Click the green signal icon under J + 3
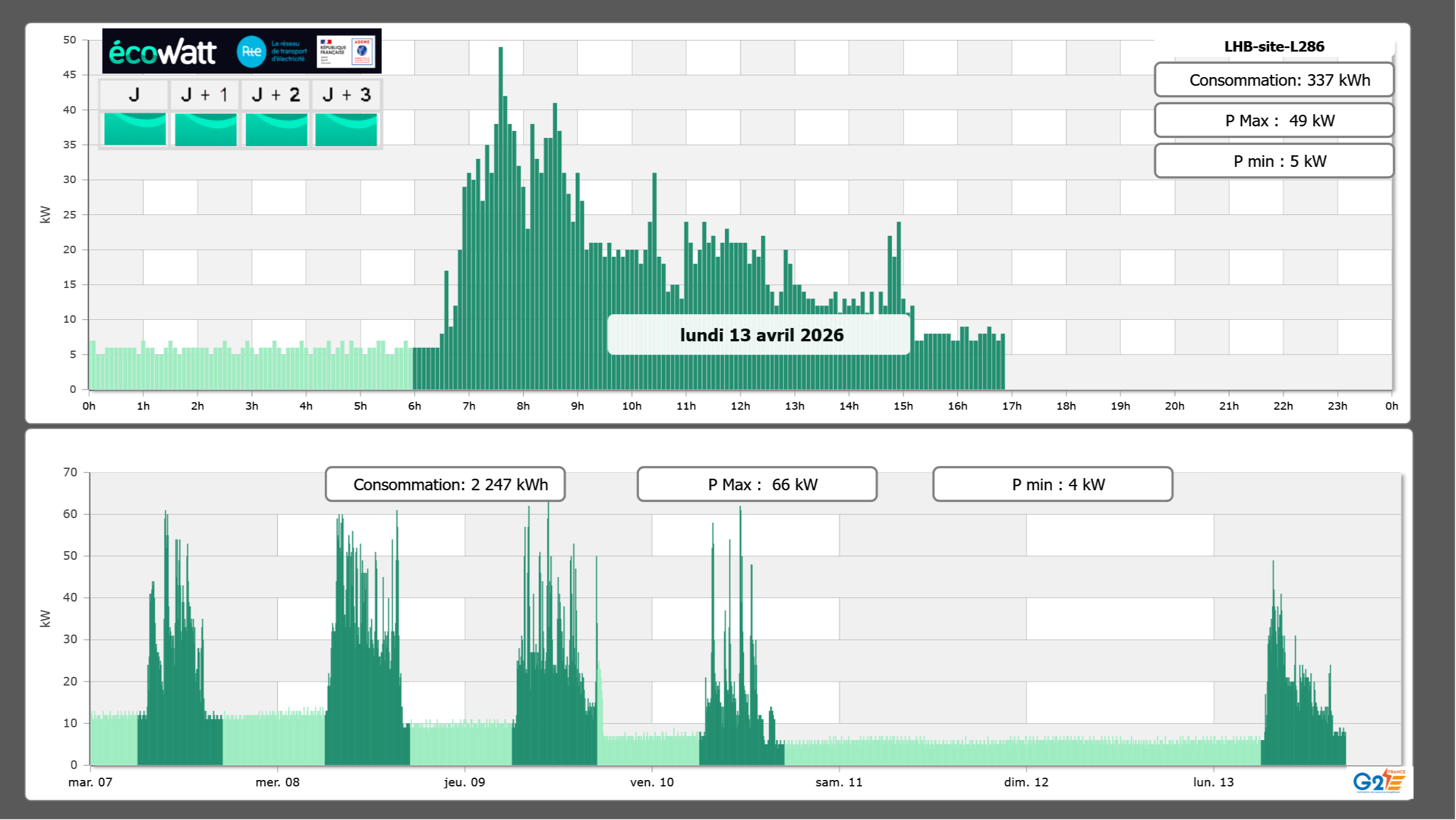Viewport: 1456px width, 820px height. [x=346, y=129]
